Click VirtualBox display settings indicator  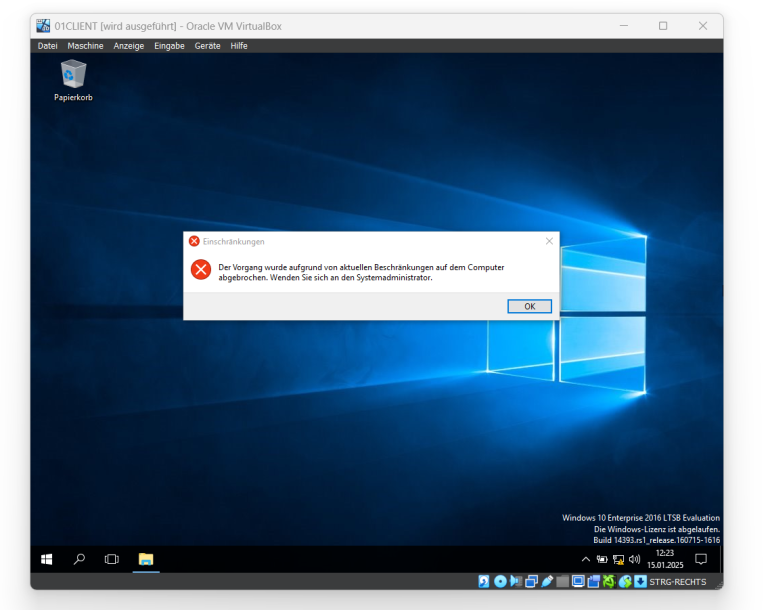578,582
